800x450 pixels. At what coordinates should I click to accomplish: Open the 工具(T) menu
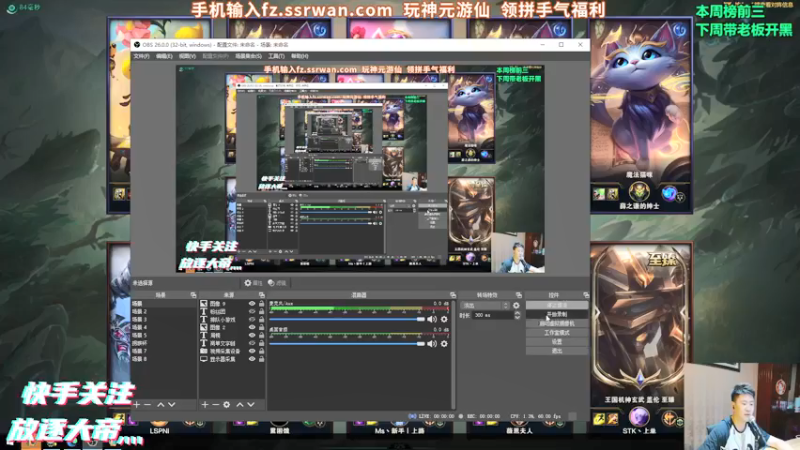pos(276,56)
